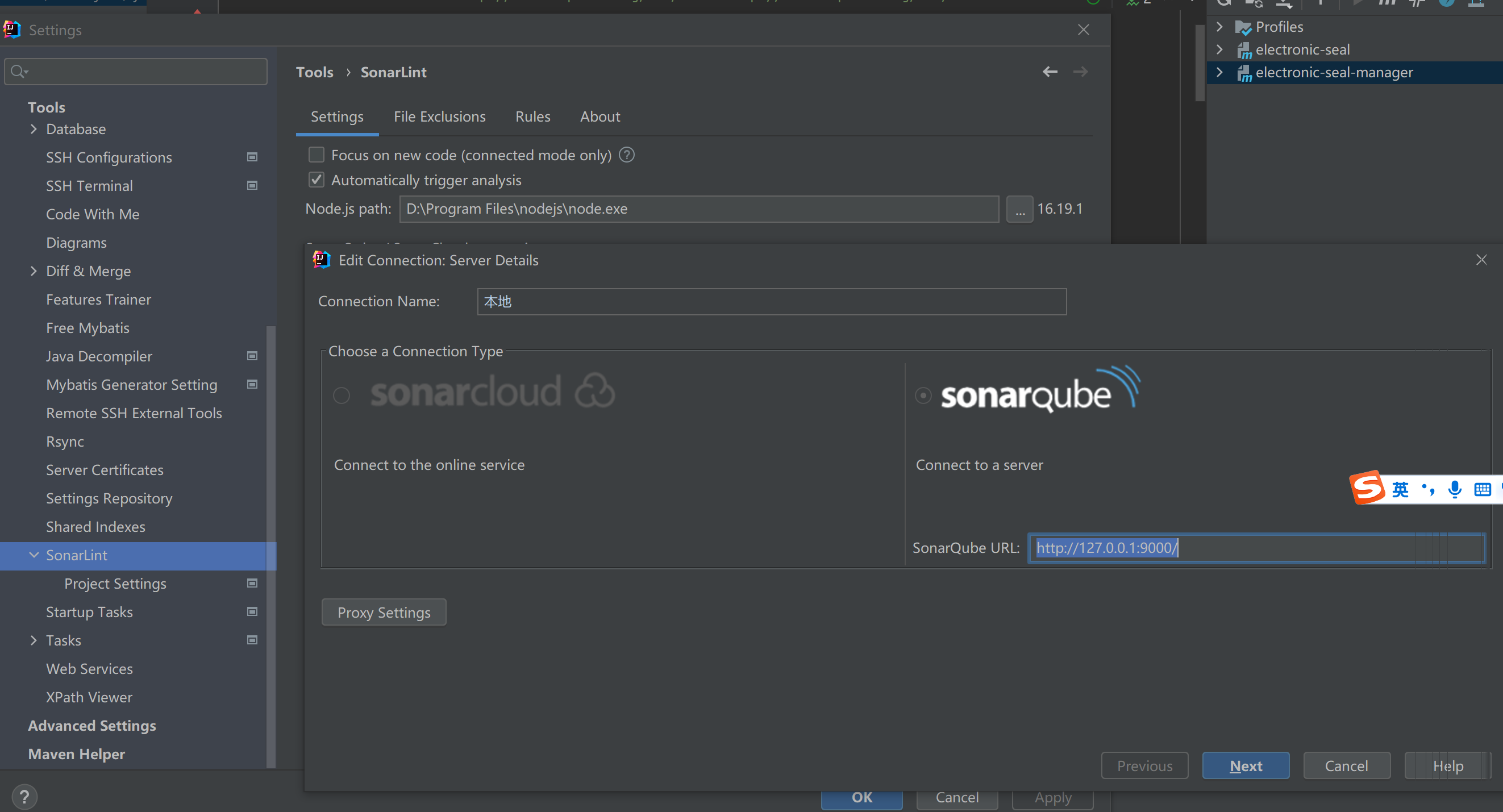Click the Tools breadcrumb link
1503x812 pixels.
(x=314, y=72)
